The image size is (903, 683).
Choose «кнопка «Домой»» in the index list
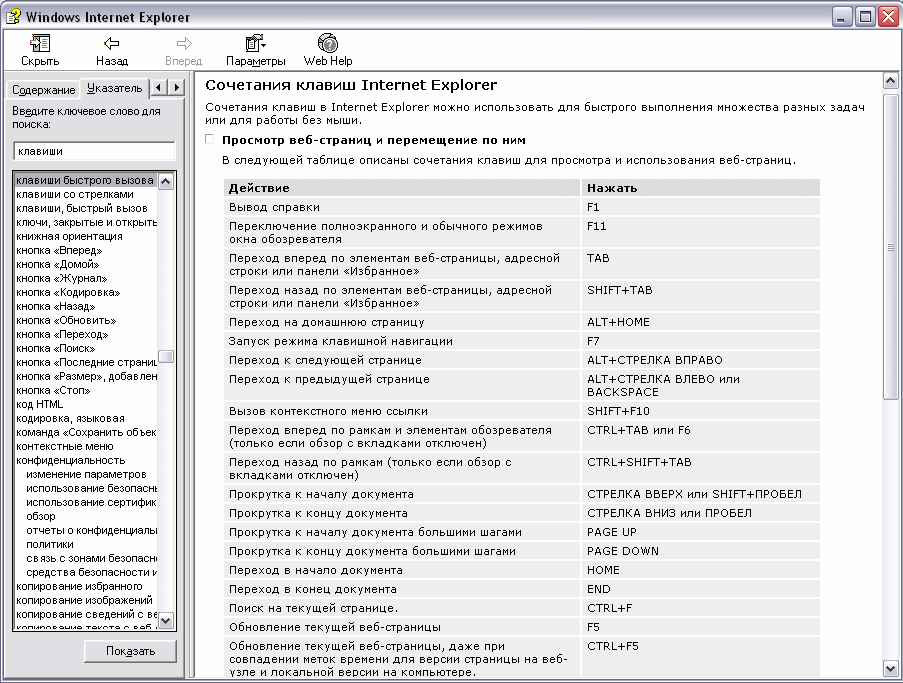point(57,264)
